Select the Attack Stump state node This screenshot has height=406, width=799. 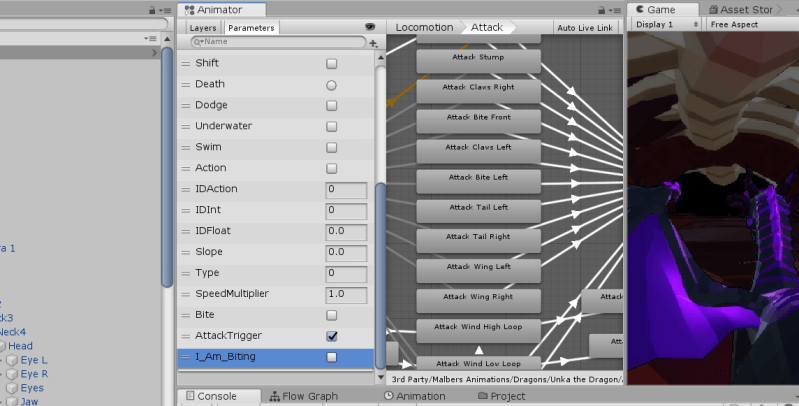point(478,61)
